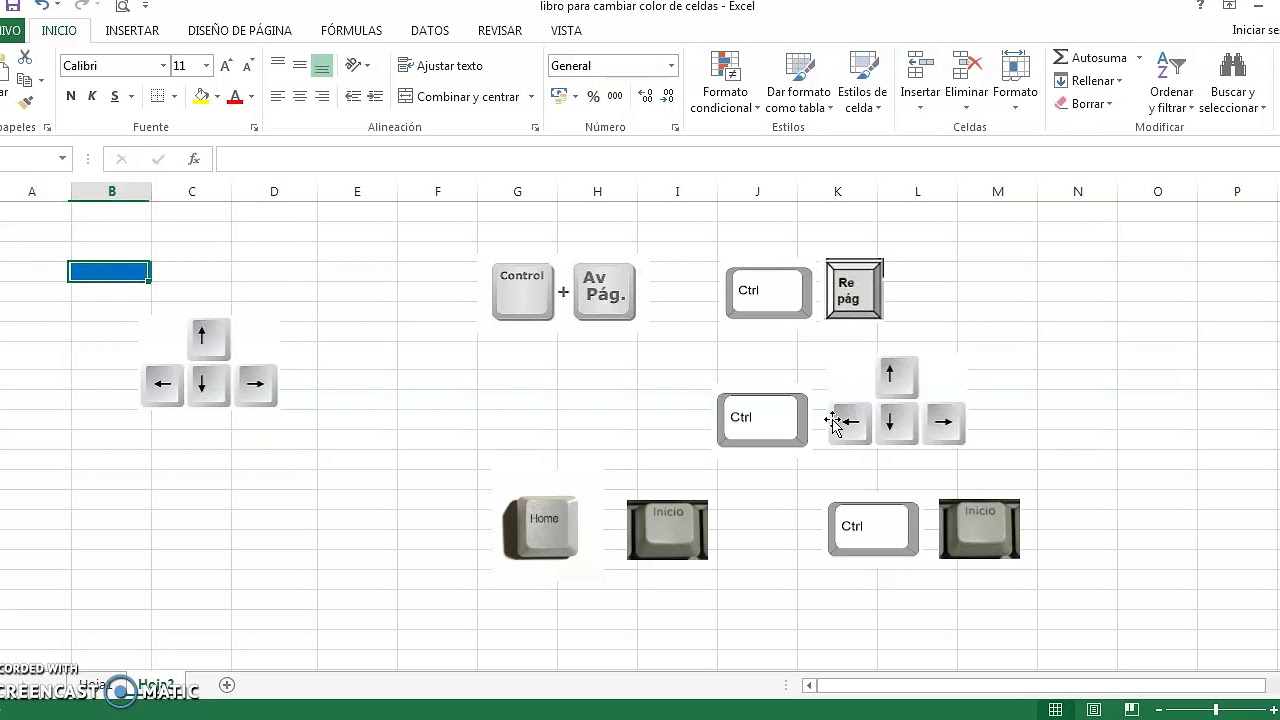The height and width of the screenshot is (720, 1280).
Task: Click the text orientation icon
Action: point(353,65)
